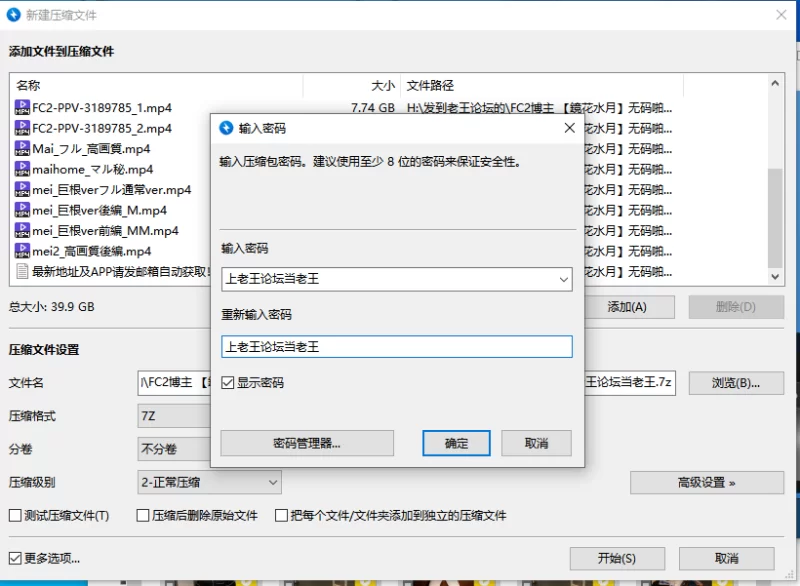The height and width of the screenshot is (586, 800).
Task: Select the 最新地址及APP请发邮箱自动获取 text file
Action: pyautogui.click(x=120, y=271)
